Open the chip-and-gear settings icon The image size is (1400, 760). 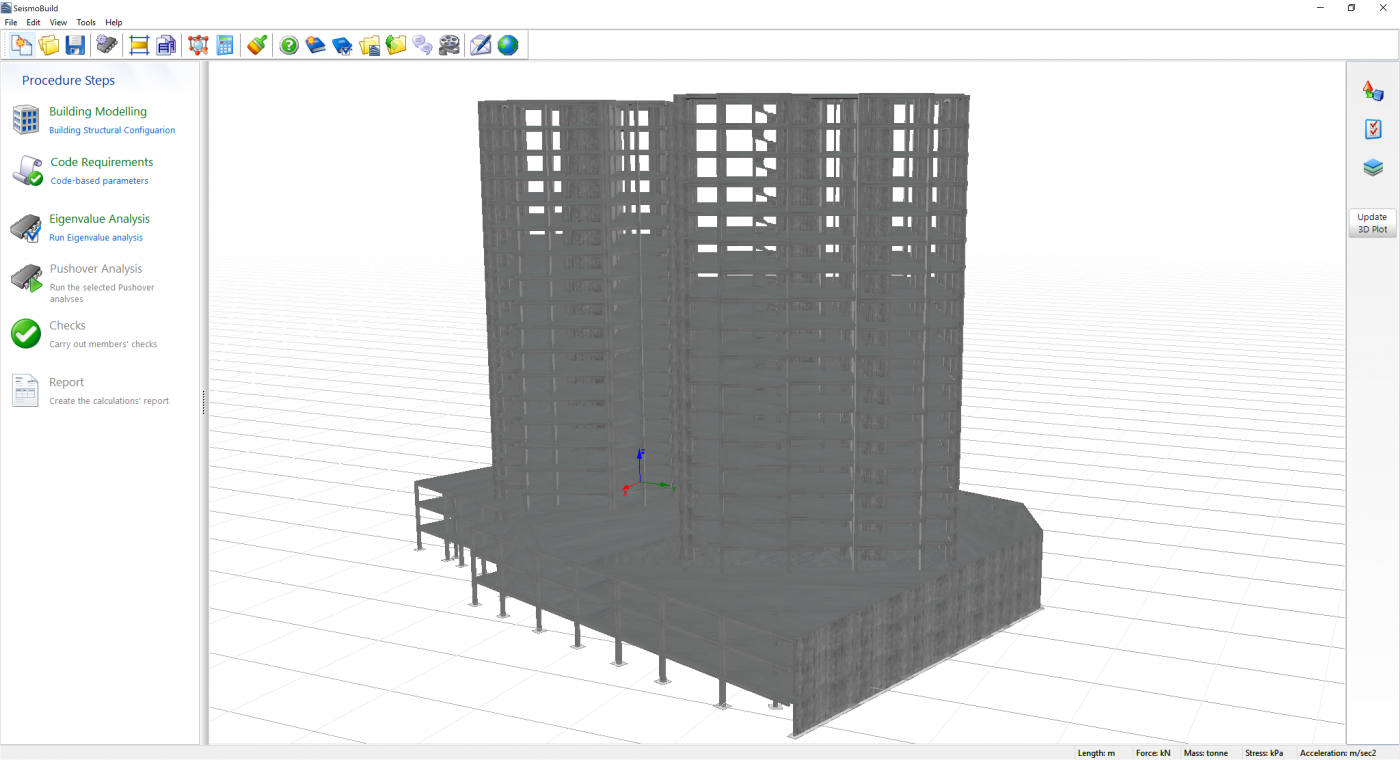point(106,45)
